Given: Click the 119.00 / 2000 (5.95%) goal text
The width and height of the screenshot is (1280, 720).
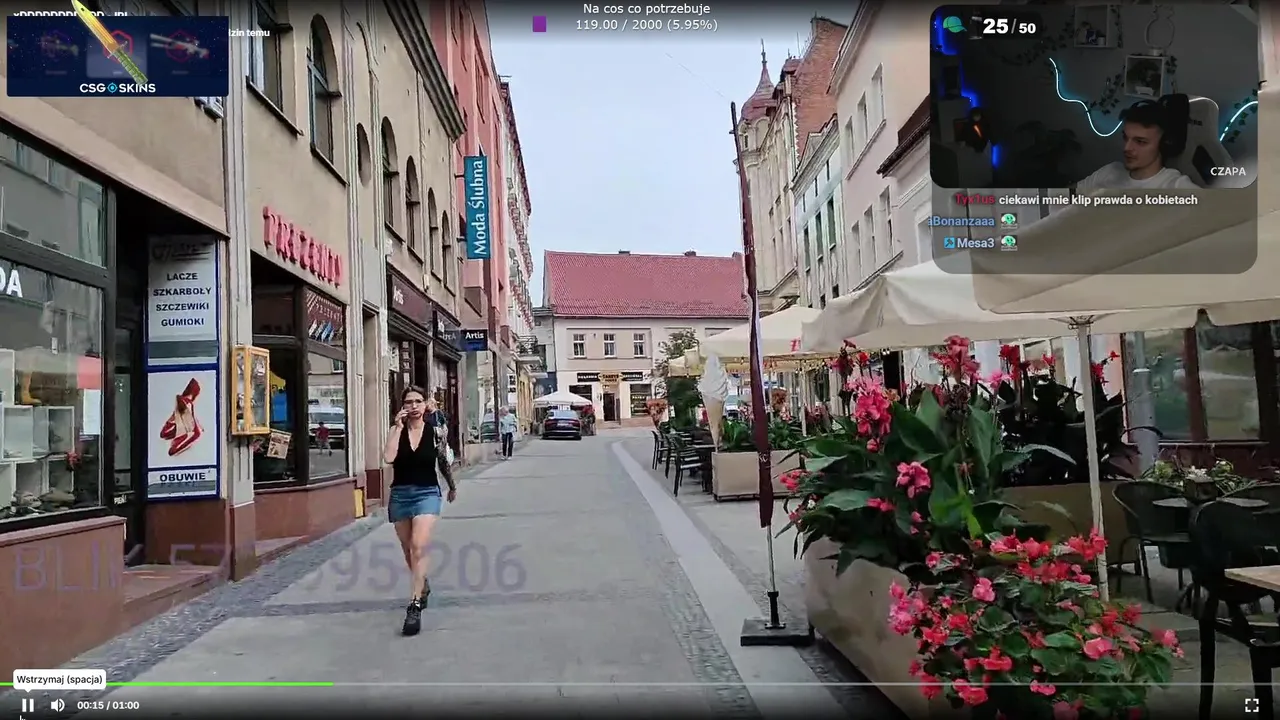Looking at the screenshot, I should coord(646,25).
